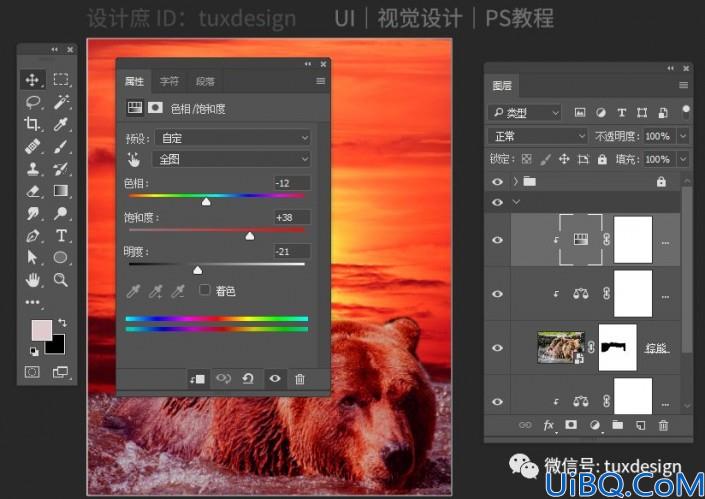This screenshot has width=705, height=499.
Task: Click the clip to layer button
Action: tap(197, 379)
